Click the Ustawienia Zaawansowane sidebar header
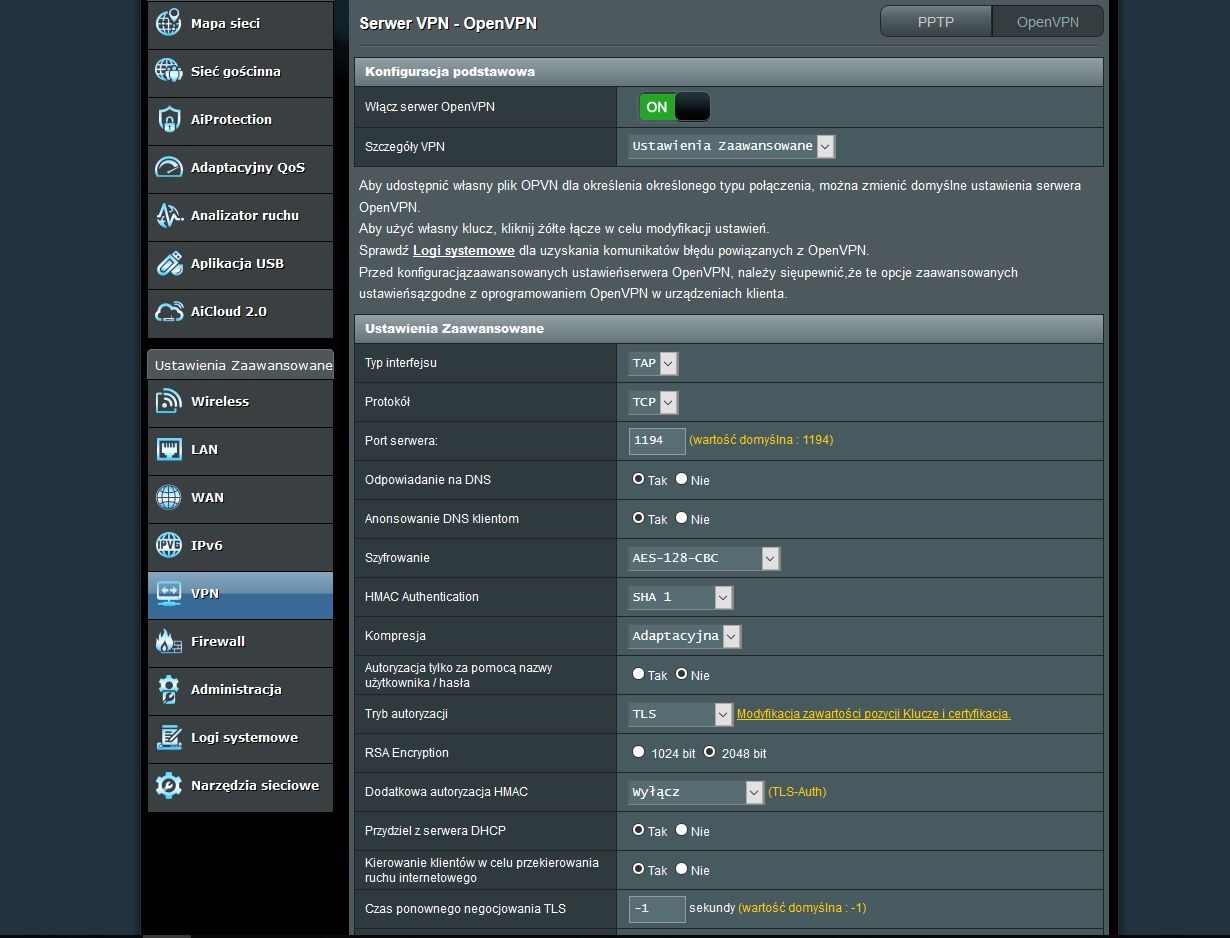This screenshot has width=1230, height=938. [241, 365]
